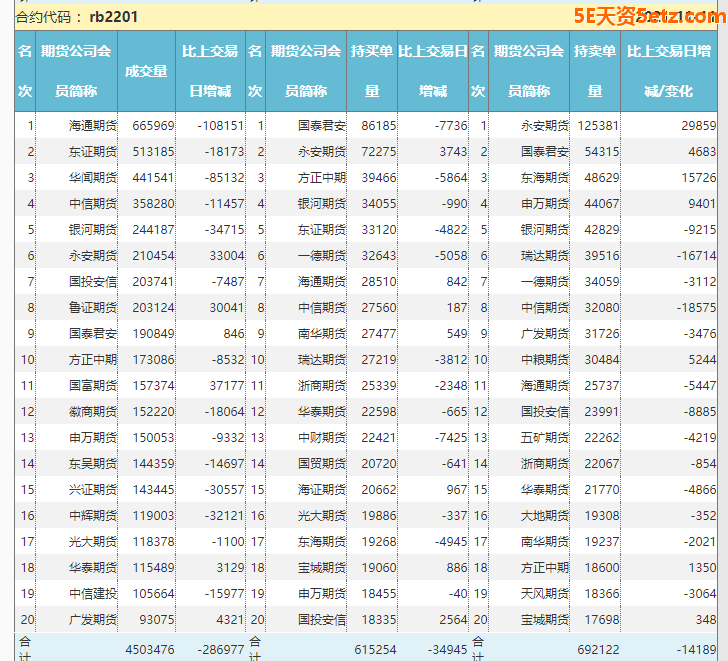Select short position change -18575
728x661 pixels.
pos(696,307)
